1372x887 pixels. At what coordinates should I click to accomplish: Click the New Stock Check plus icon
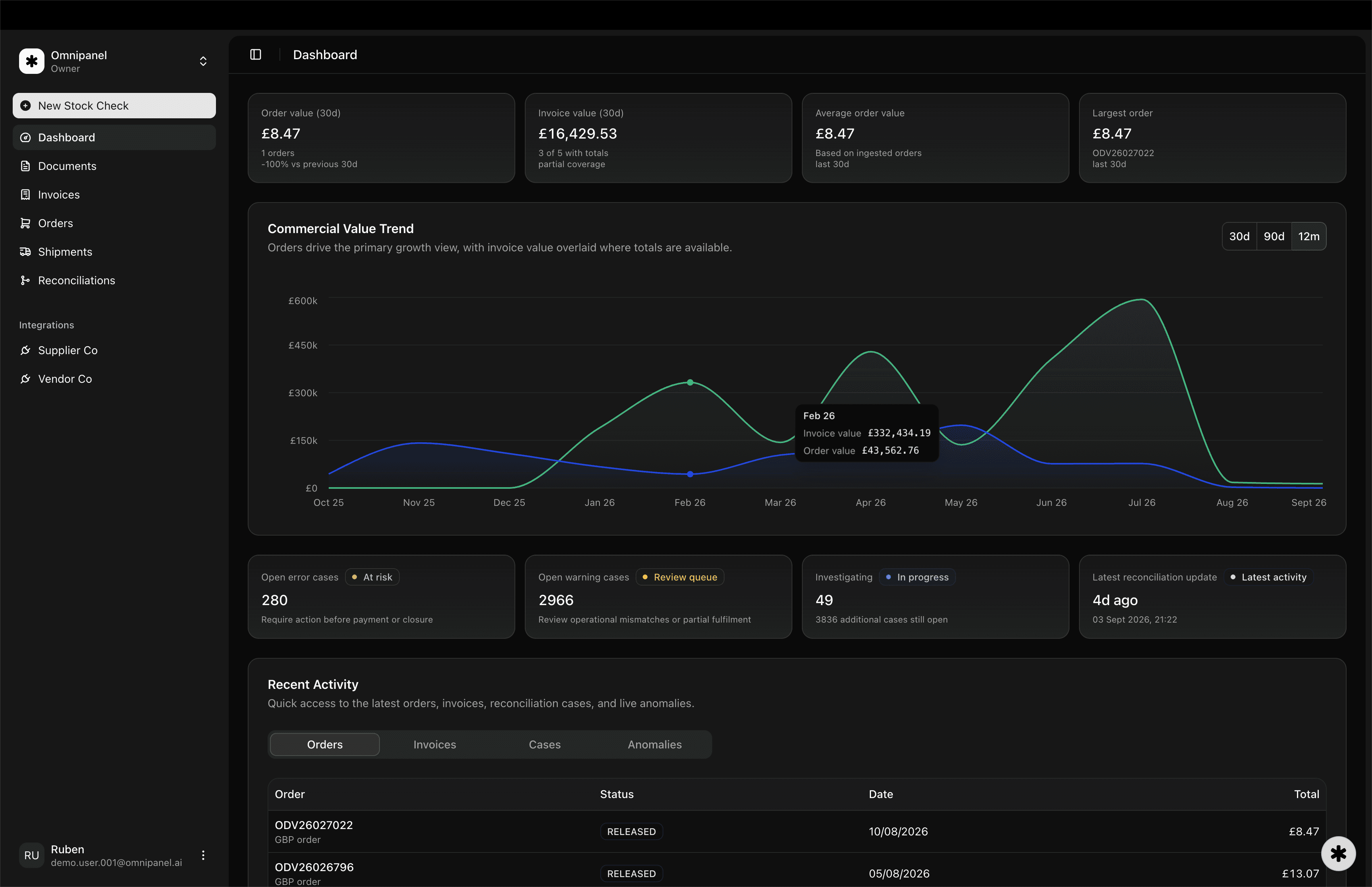(25, 105)
